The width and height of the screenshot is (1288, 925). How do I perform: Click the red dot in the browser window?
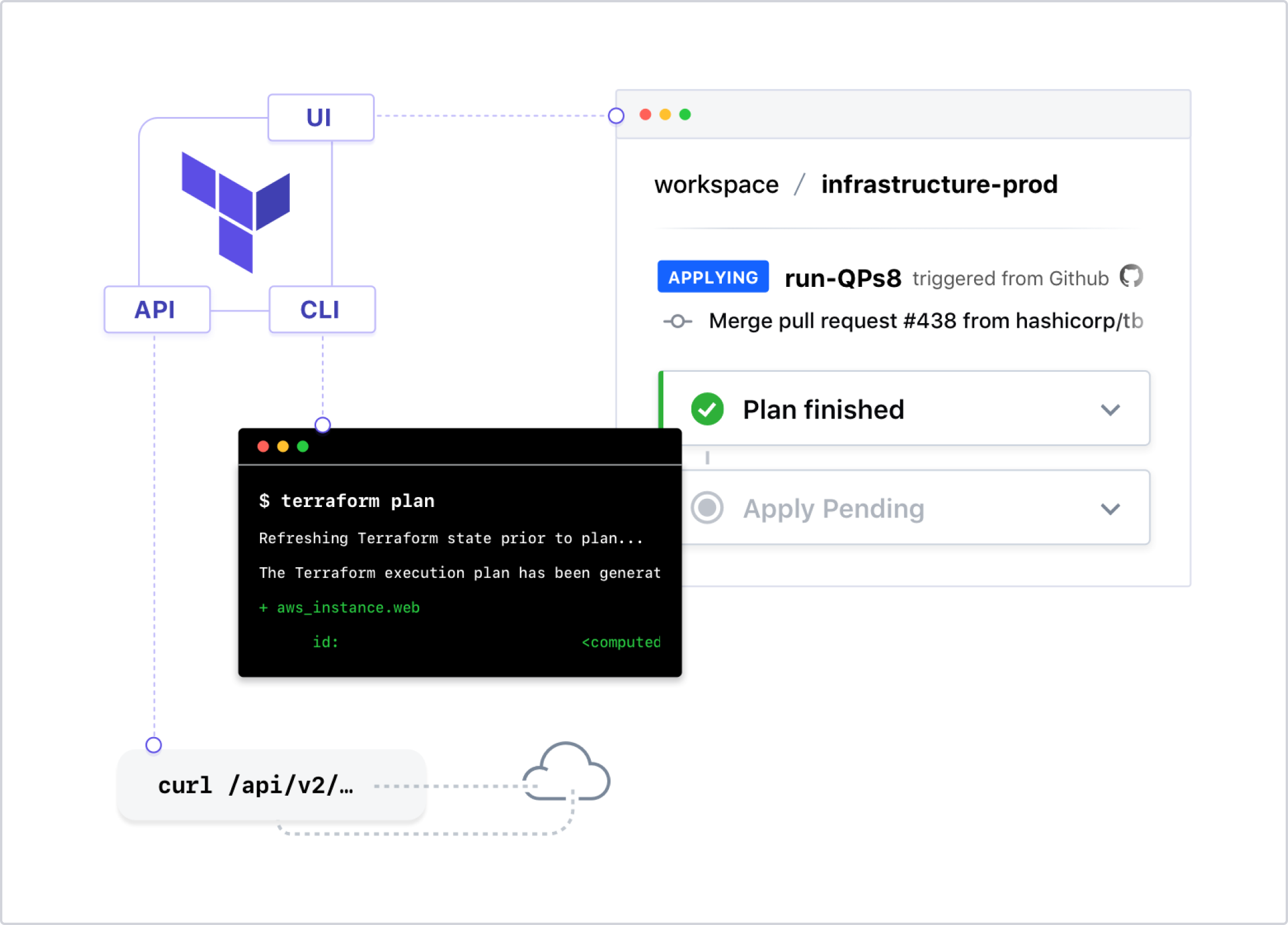coord(645,114)
